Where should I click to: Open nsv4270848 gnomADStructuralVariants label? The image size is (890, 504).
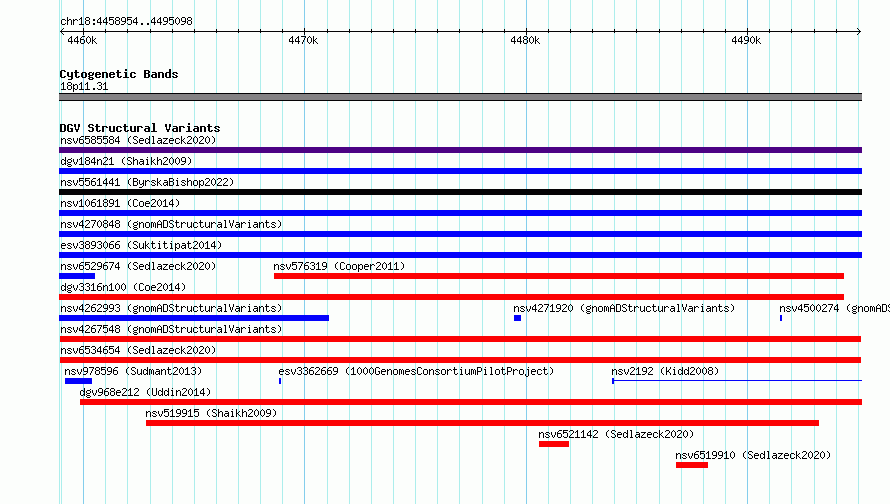pos(171,224)
